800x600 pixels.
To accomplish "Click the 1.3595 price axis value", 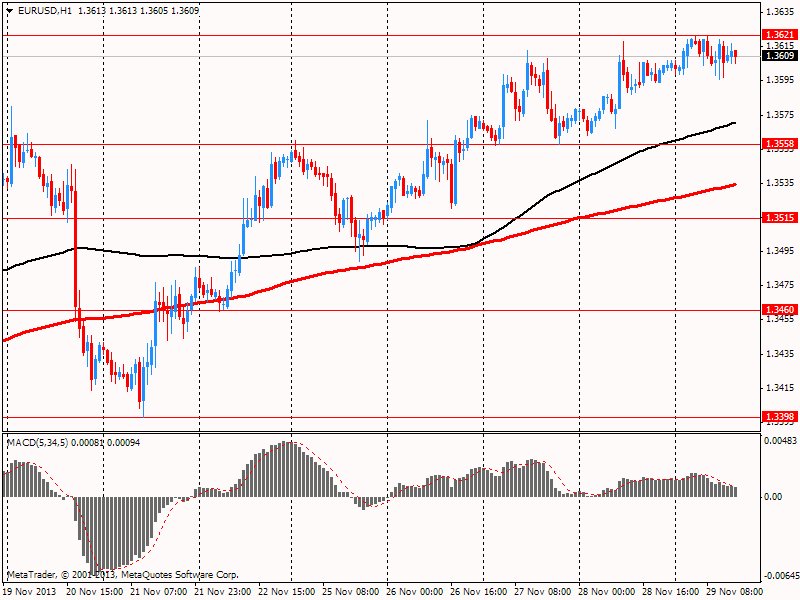I will [x=780, y=80].
